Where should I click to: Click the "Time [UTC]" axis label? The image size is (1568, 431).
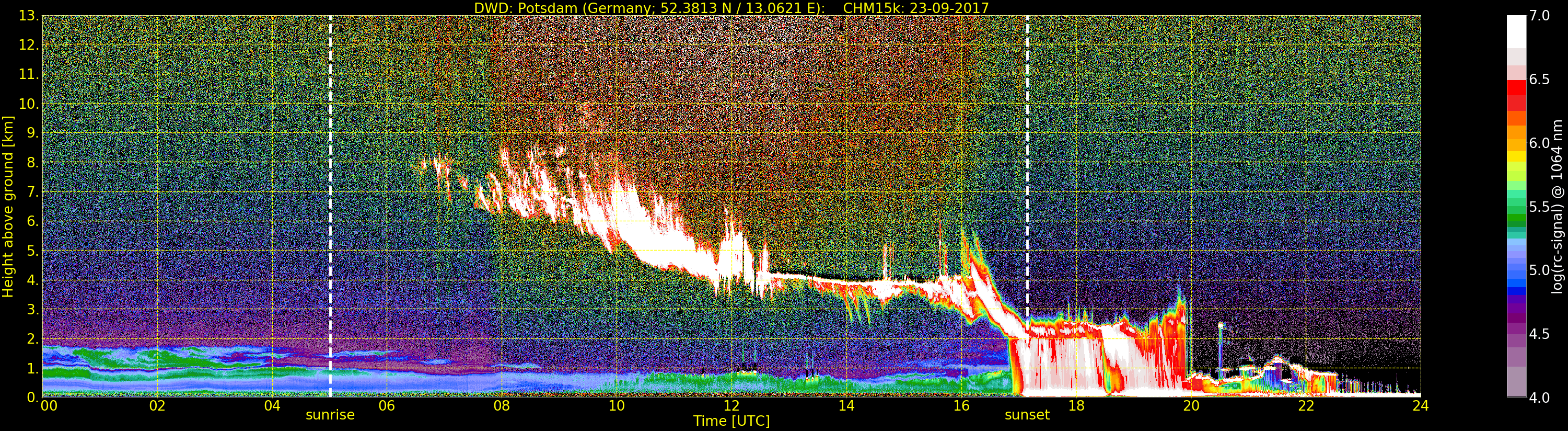(x=731, y=421)
